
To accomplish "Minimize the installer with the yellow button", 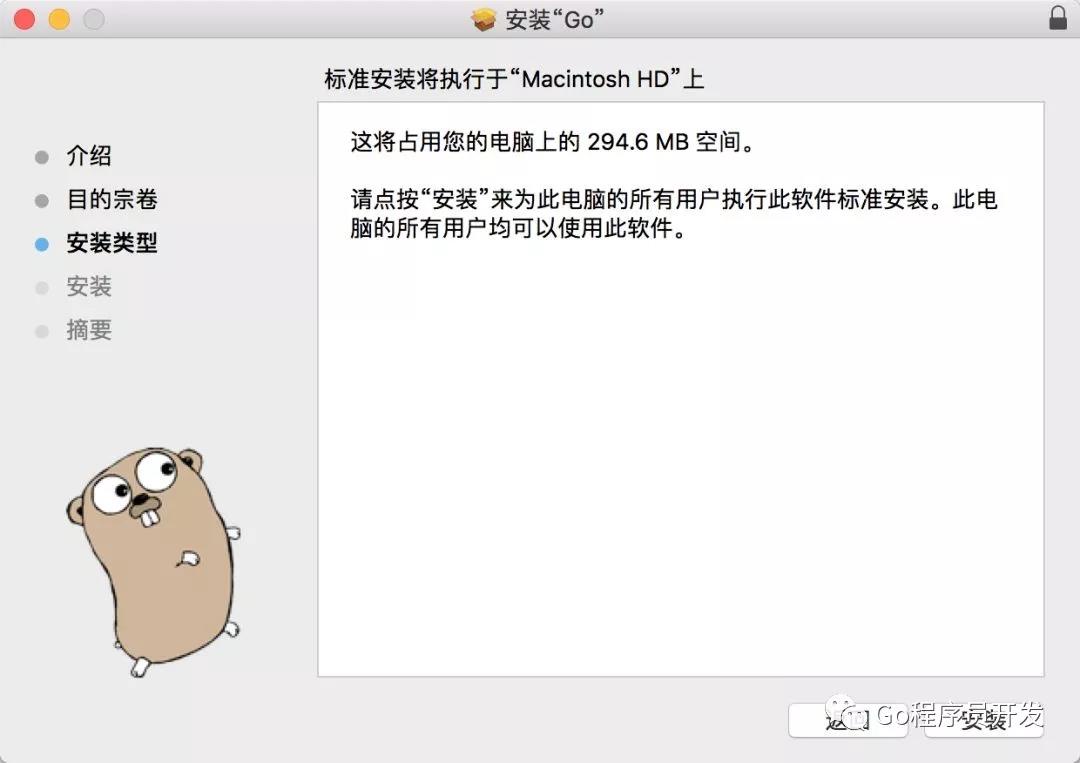I will [59, 19].
